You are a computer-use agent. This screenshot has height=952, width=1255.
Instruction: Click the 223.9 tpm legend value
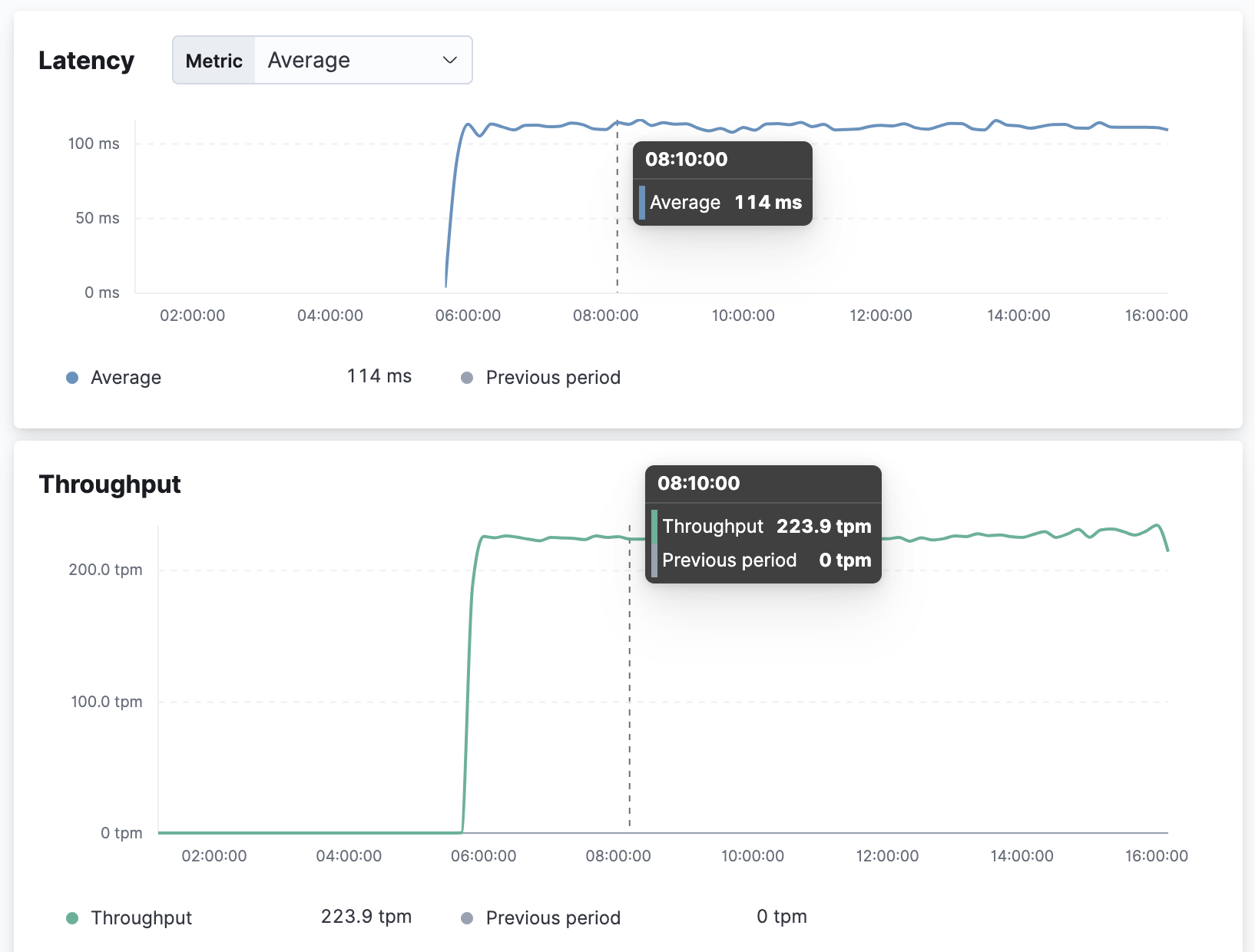(x=366, y=916)
